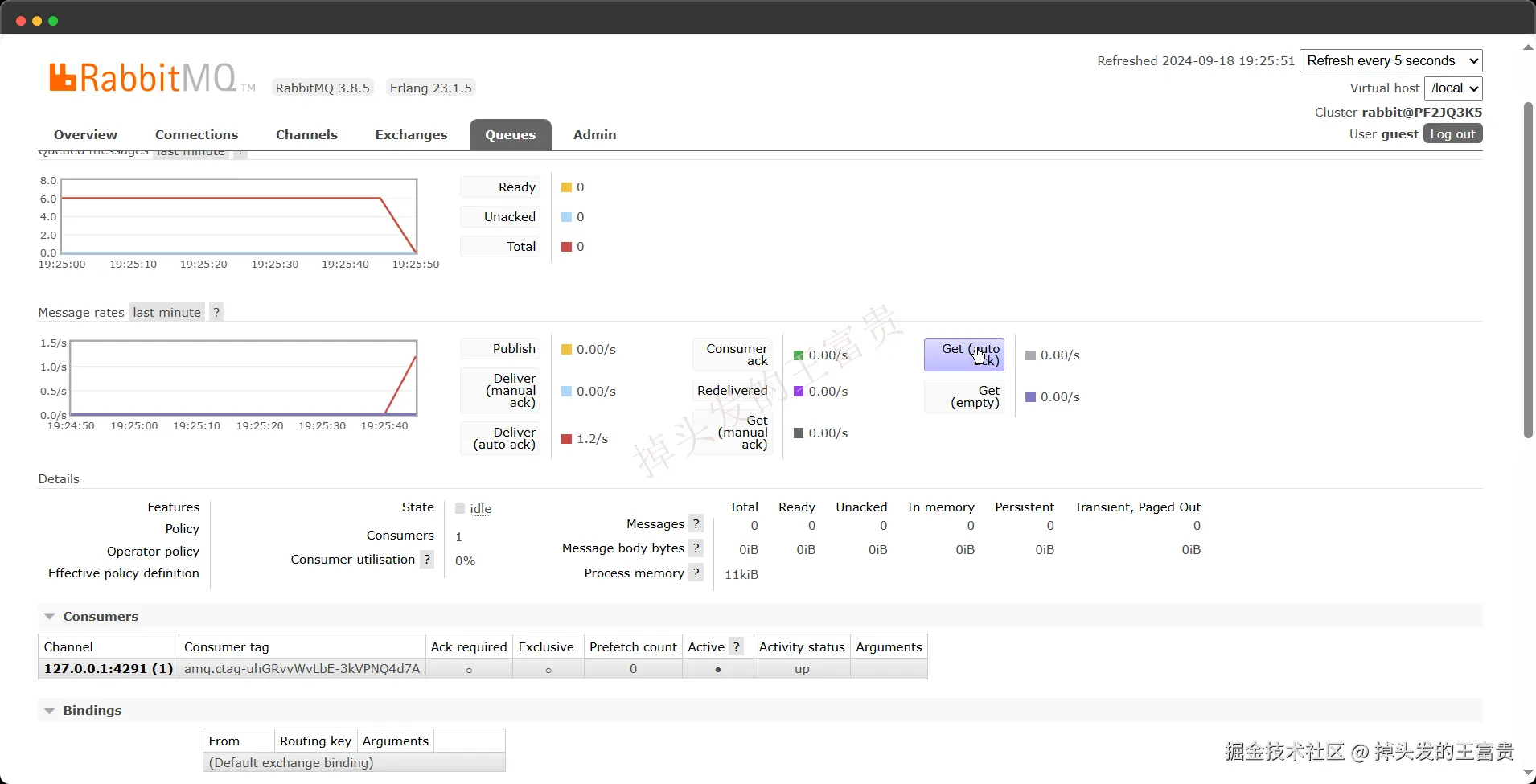
Task: Show help for Message body bytes
Action: (696, 548)
